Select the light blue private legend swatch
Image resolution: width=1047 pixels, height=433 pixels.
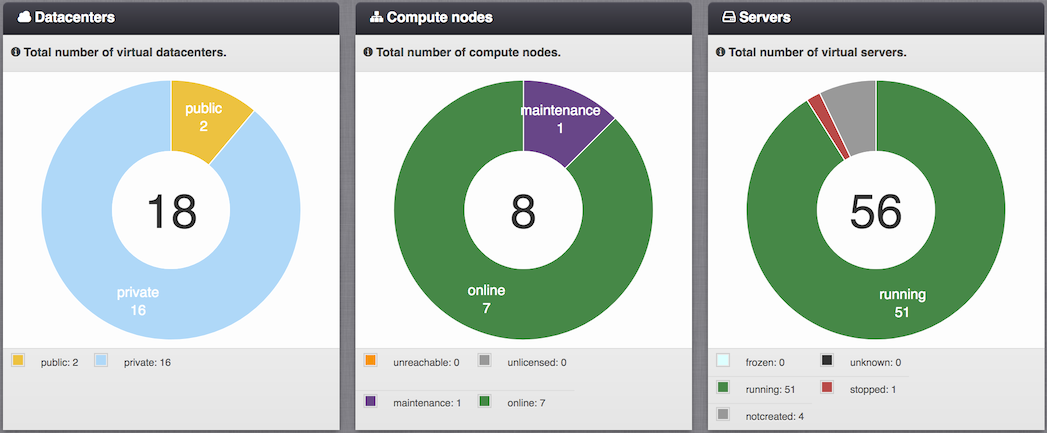click(x=101, y=361)
